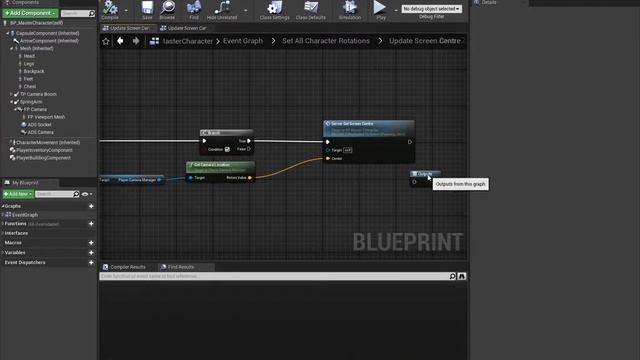Add a new event dispatcher with plus icon
Viewport: 640px width, 360px height.
91,262
